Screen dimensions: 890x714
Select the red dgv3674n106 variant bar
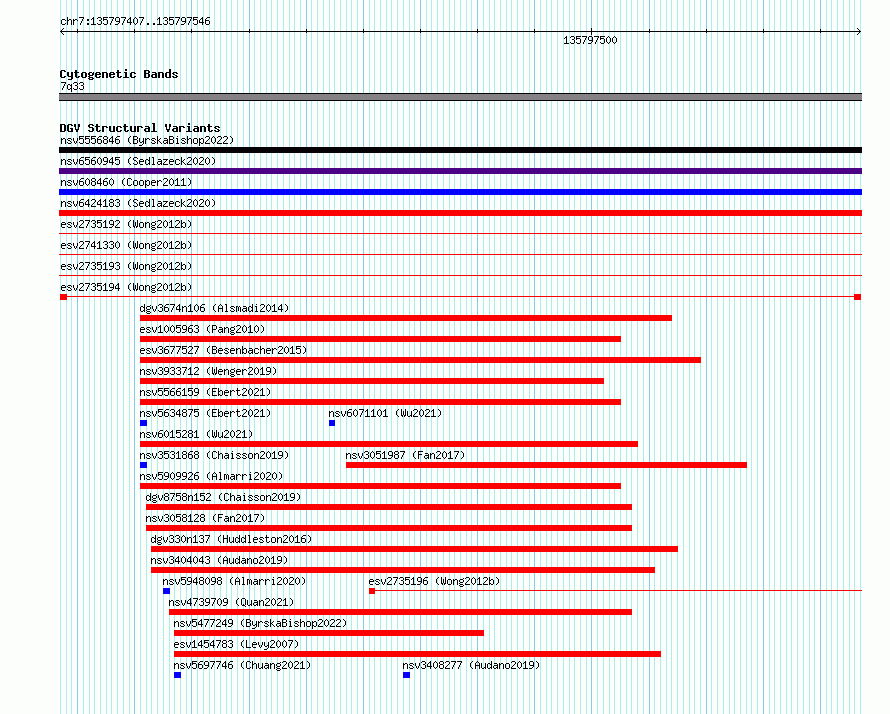[x=406, y=318]
